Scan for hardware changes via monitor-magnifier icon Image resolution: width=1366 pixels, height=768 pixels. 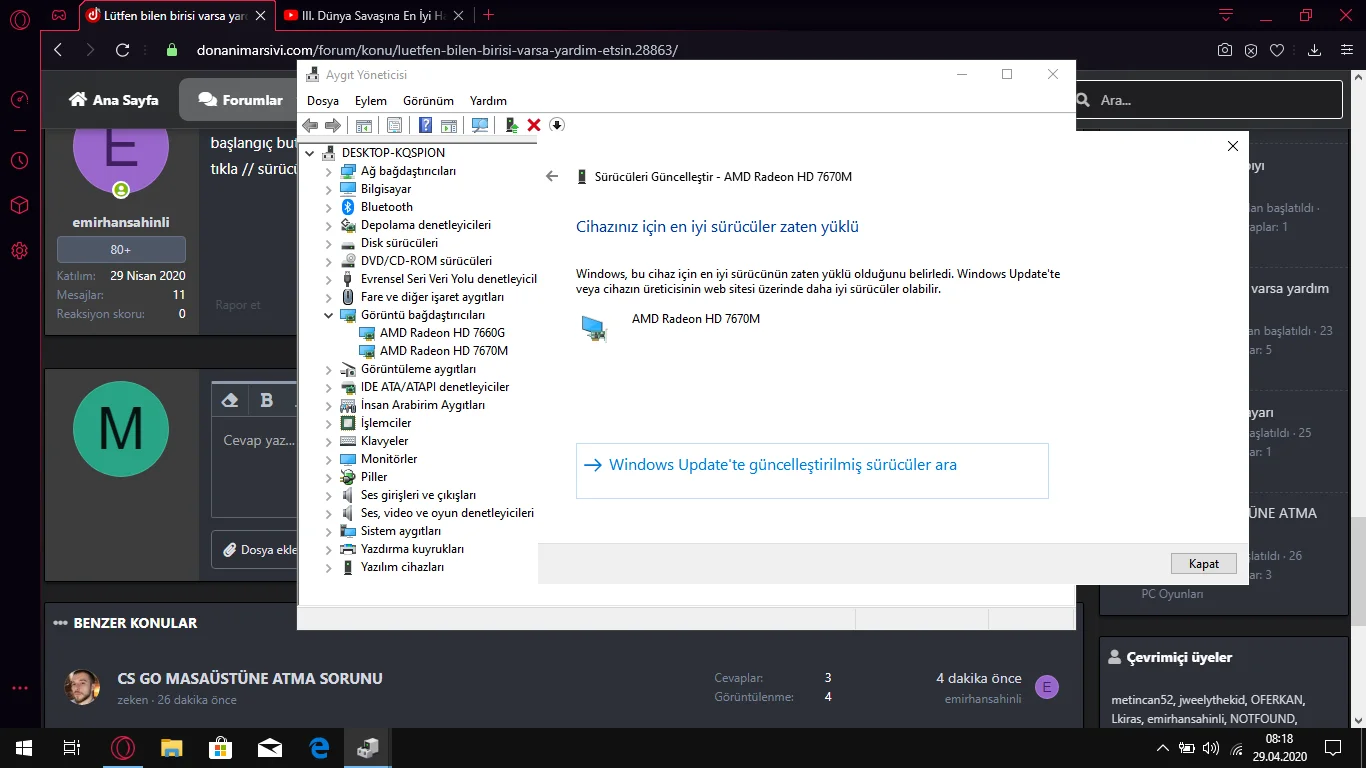click(x=480, y=125)
